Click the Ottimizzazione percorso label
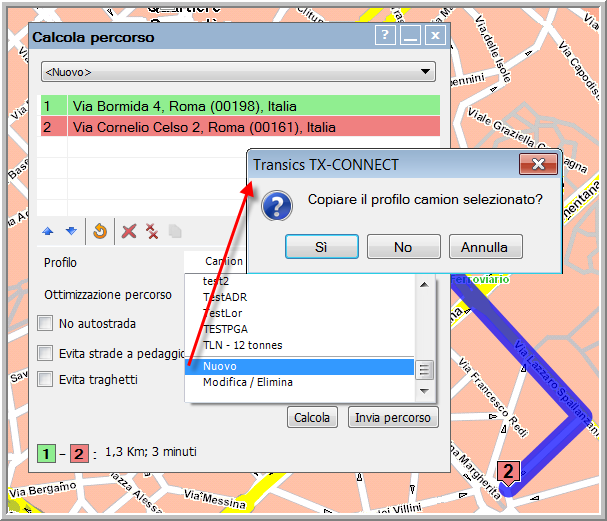The width and height of the screenshot is (607, 521). pos(108,295)
